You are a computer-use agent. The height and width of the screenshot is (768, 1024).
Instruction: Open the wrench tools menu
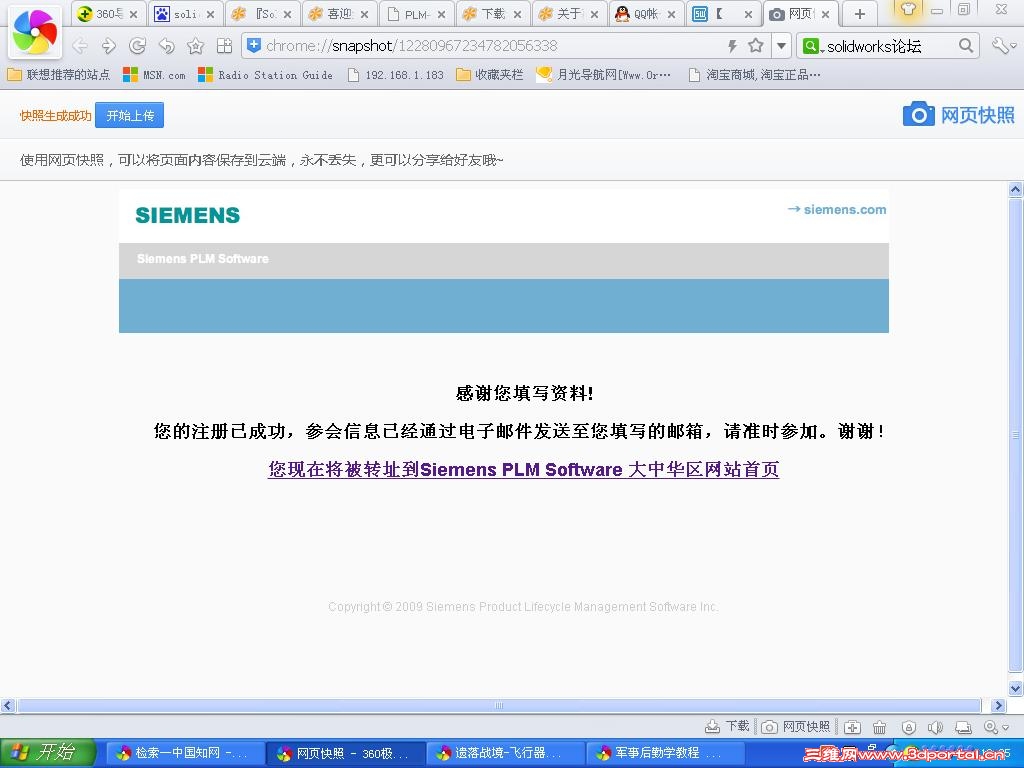click(1004, 46)
